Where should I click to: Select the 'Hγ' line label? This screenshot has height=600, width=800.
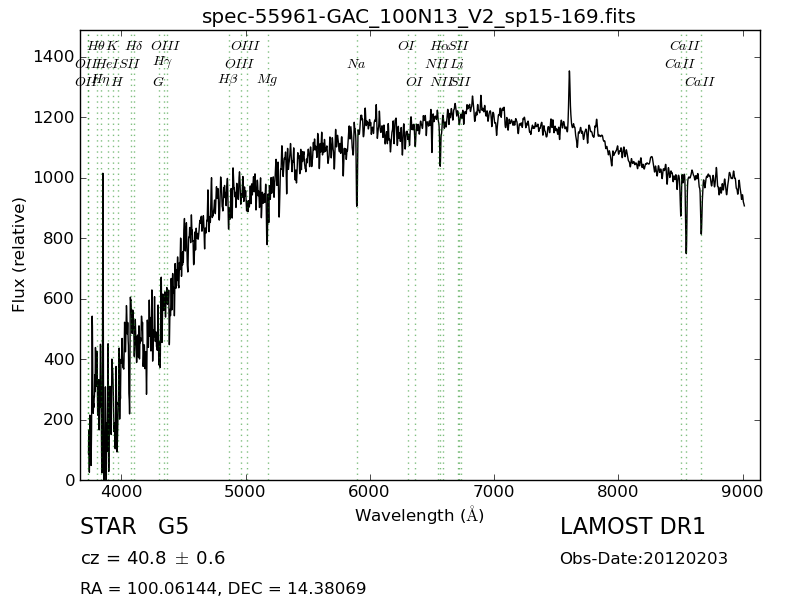(163, 62)
